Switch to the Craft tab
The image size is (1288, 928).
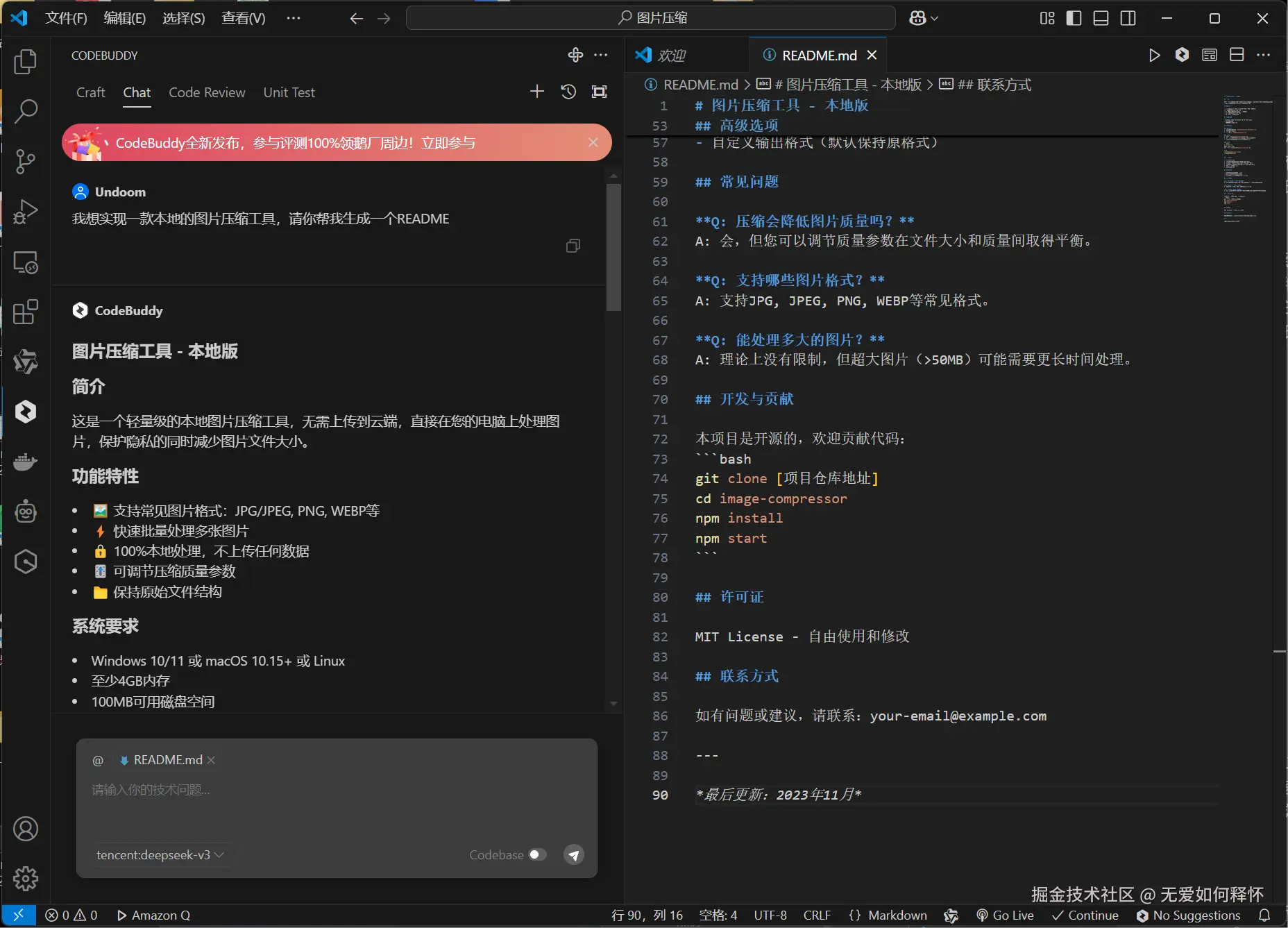pos(91,92)
